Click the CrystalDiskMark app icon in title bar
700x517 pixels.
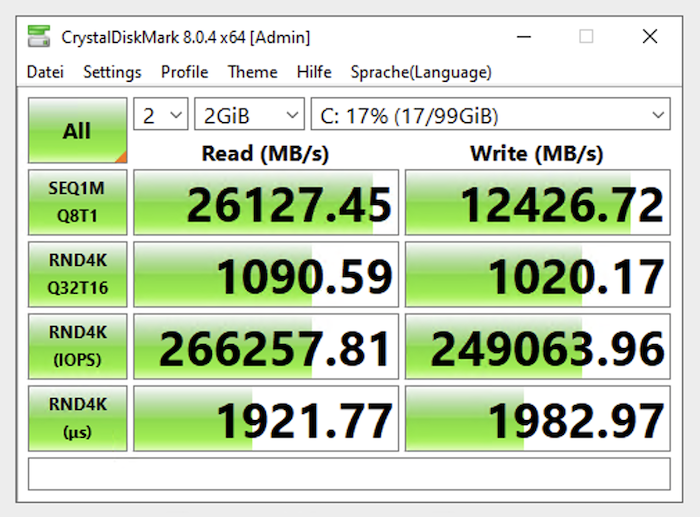click(x=39, y=36)
